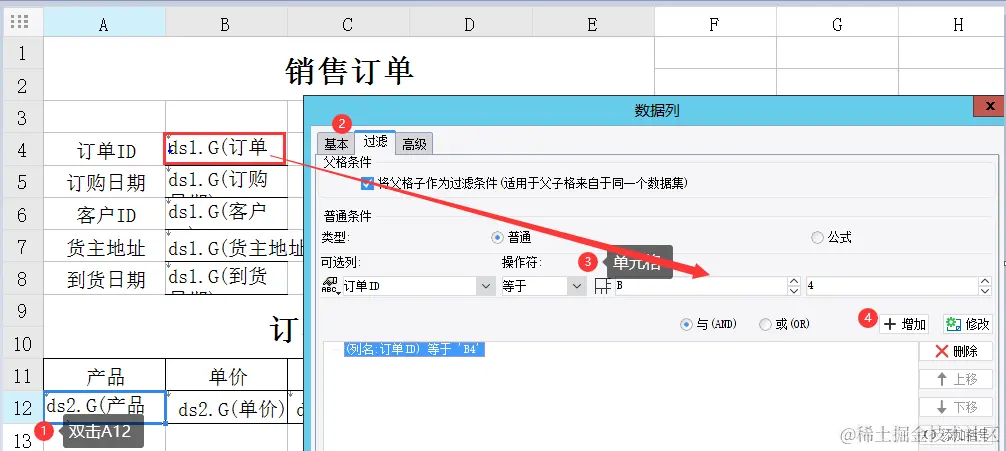1006x451 pixels.
Task: Select column header C
Action: tap(348, 24)
